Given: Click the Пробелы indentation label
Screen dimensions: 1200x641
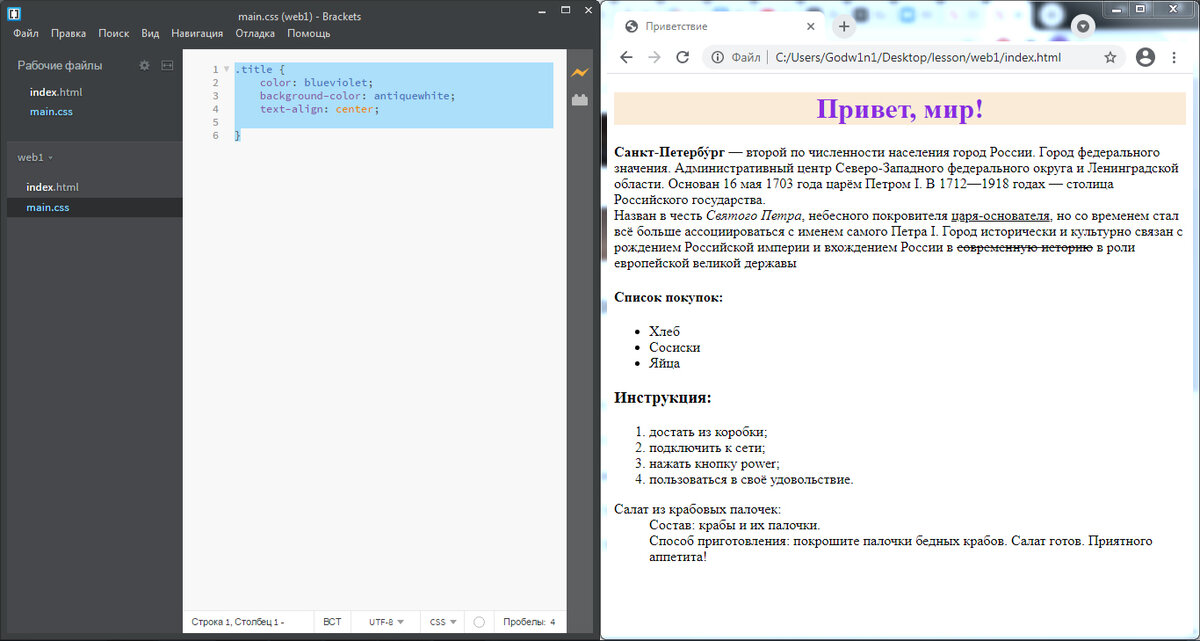Looking at the screenshot, I should [524, 622].
